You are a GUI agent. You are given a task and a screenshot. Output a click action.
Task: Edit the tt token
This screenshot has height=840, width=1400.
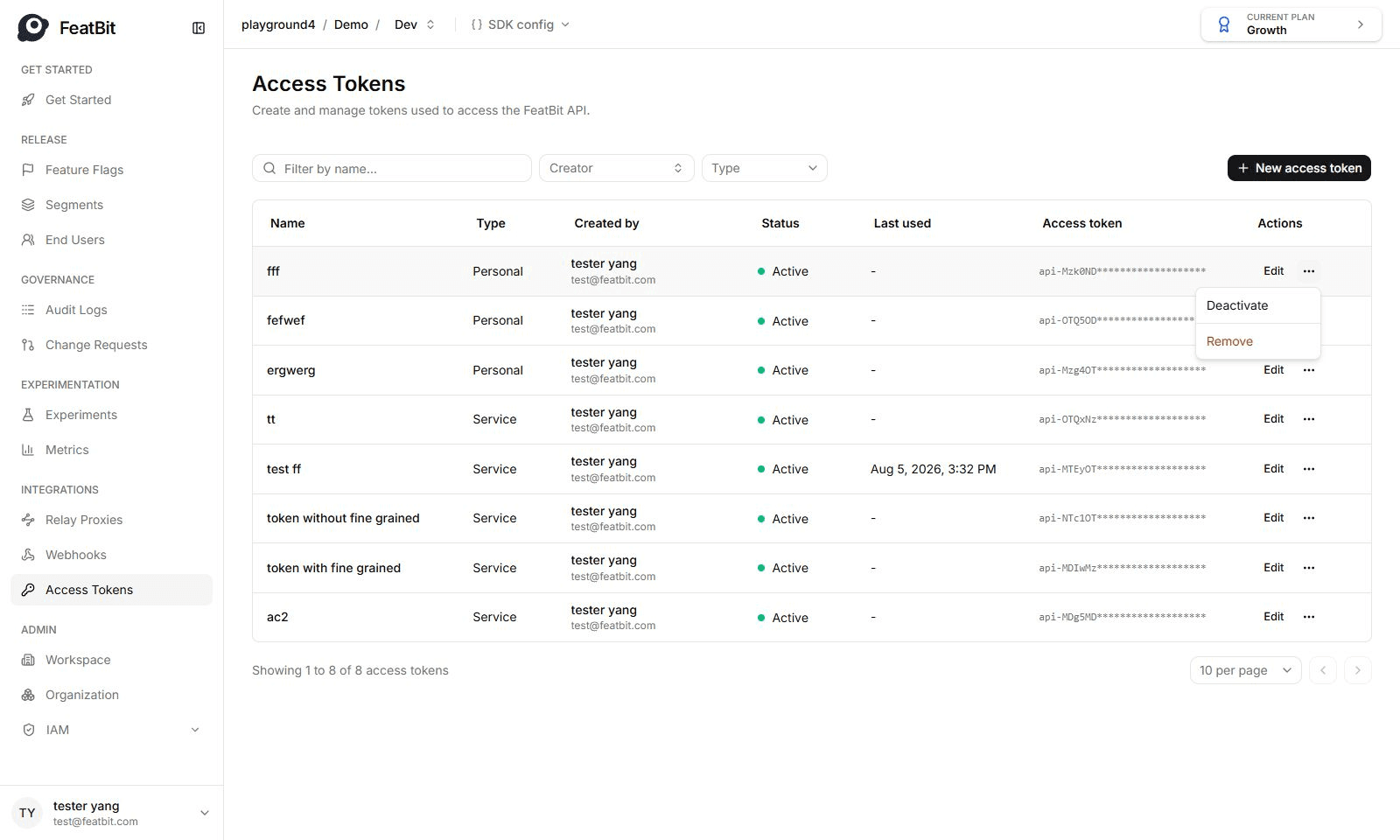[x=1274, y=419]
